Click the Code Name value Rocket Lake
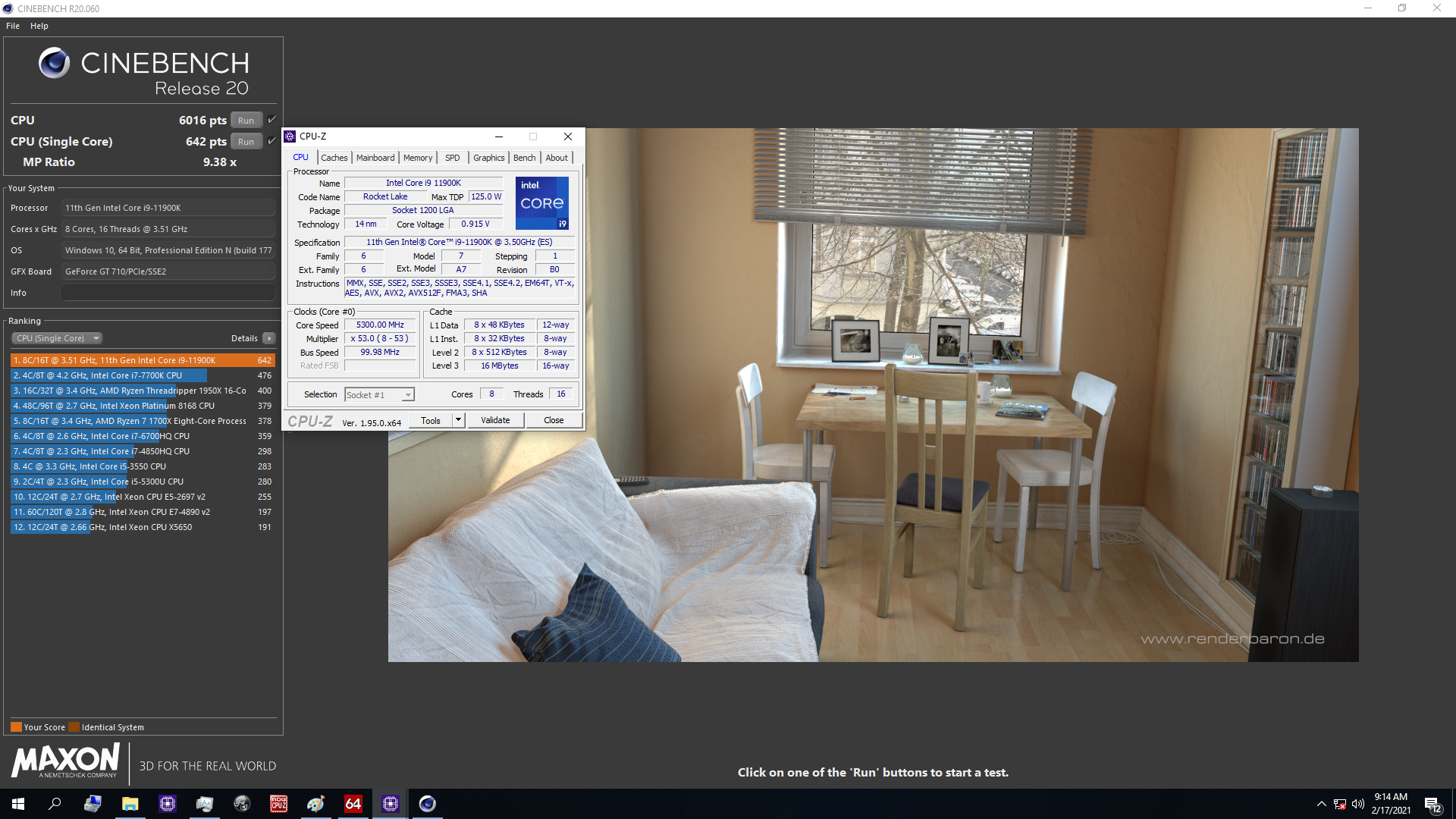This screenshot has width=1456, height=819. click(385, 196)
